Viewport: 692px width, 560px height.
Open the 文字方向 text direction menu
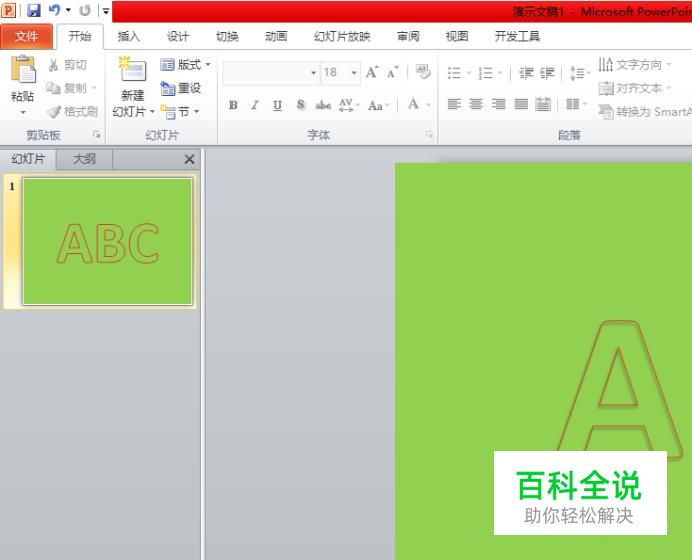[635, 65]
